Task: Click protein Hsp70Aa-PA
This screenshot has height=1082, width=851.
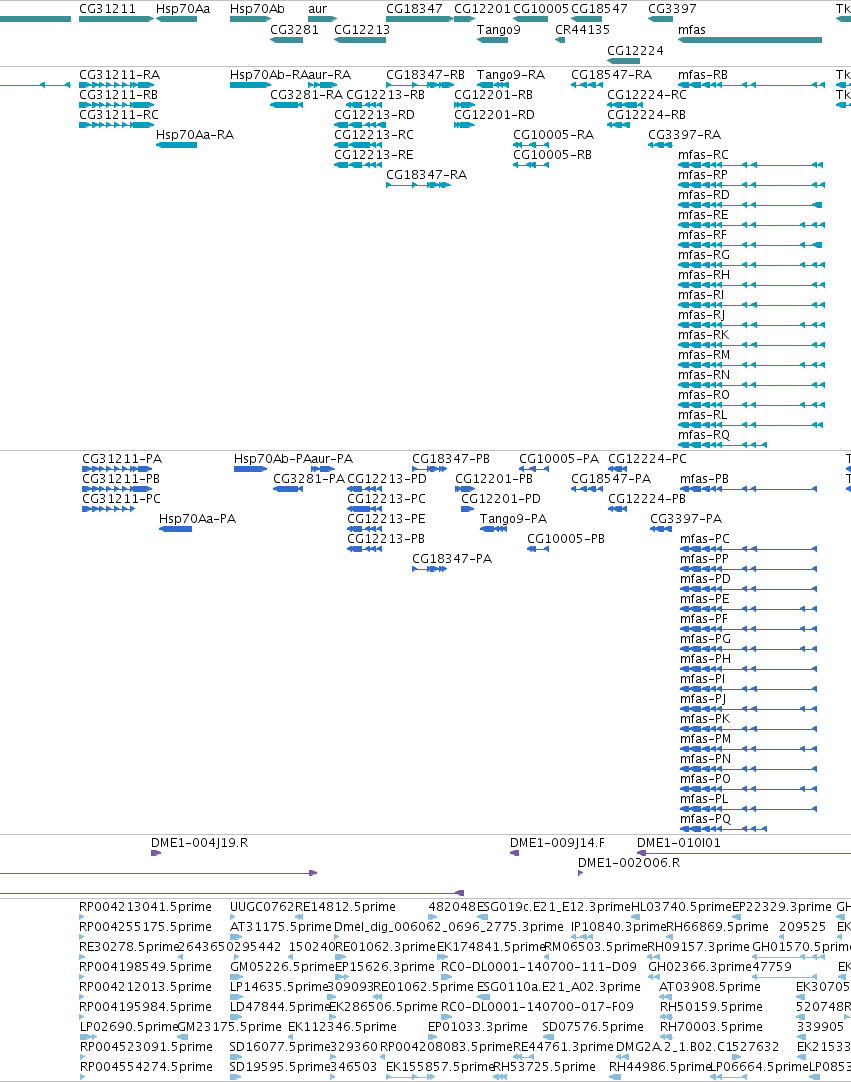Action: [175, 529]
